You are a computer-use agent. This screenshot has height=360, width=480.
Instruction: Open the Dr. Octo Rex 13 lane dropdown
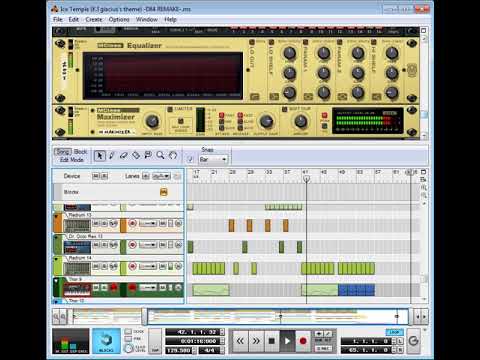[x=148, y=245]
